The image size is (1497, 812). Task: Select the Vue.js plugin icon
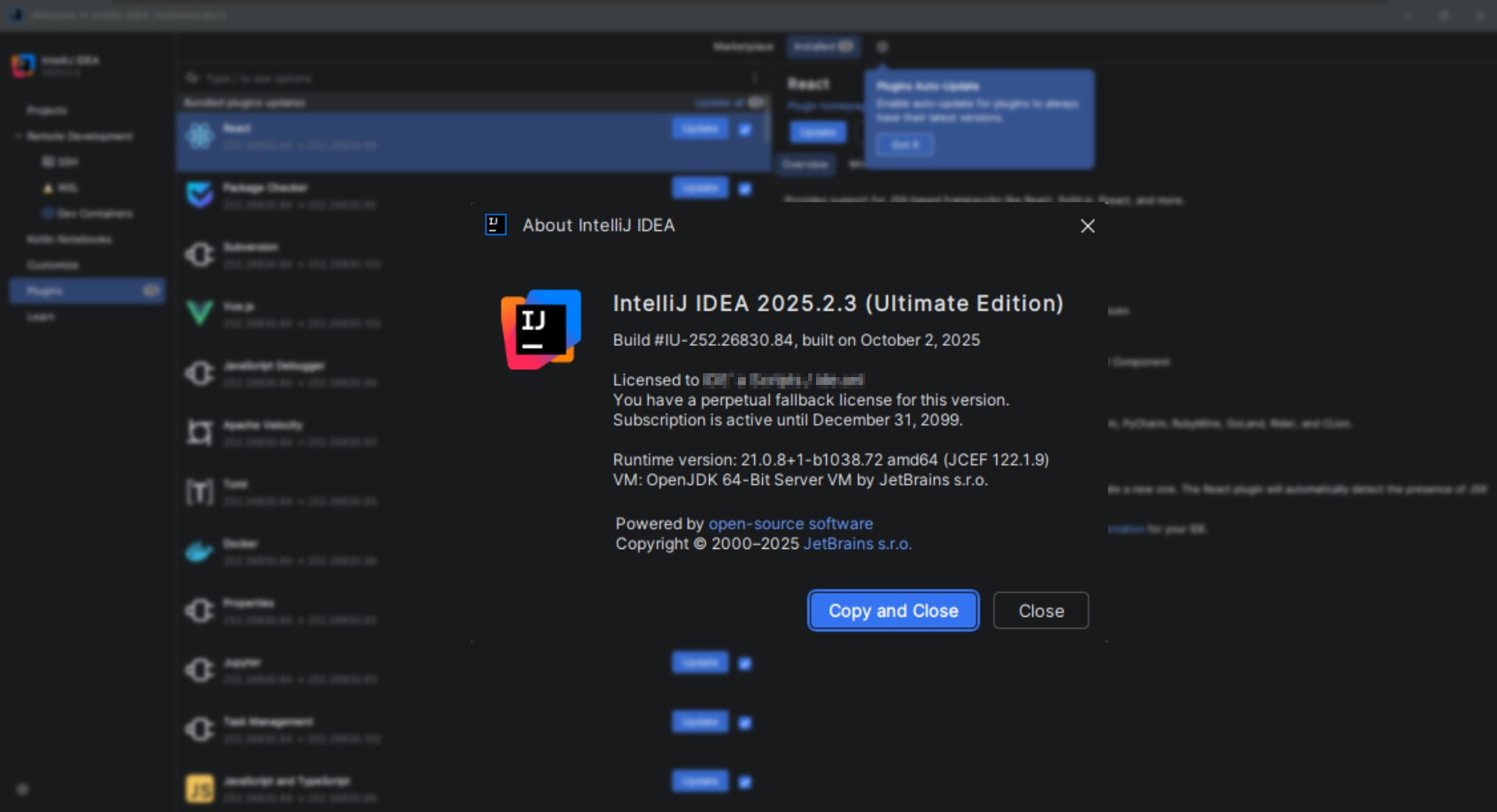click(x=200, y=313)
